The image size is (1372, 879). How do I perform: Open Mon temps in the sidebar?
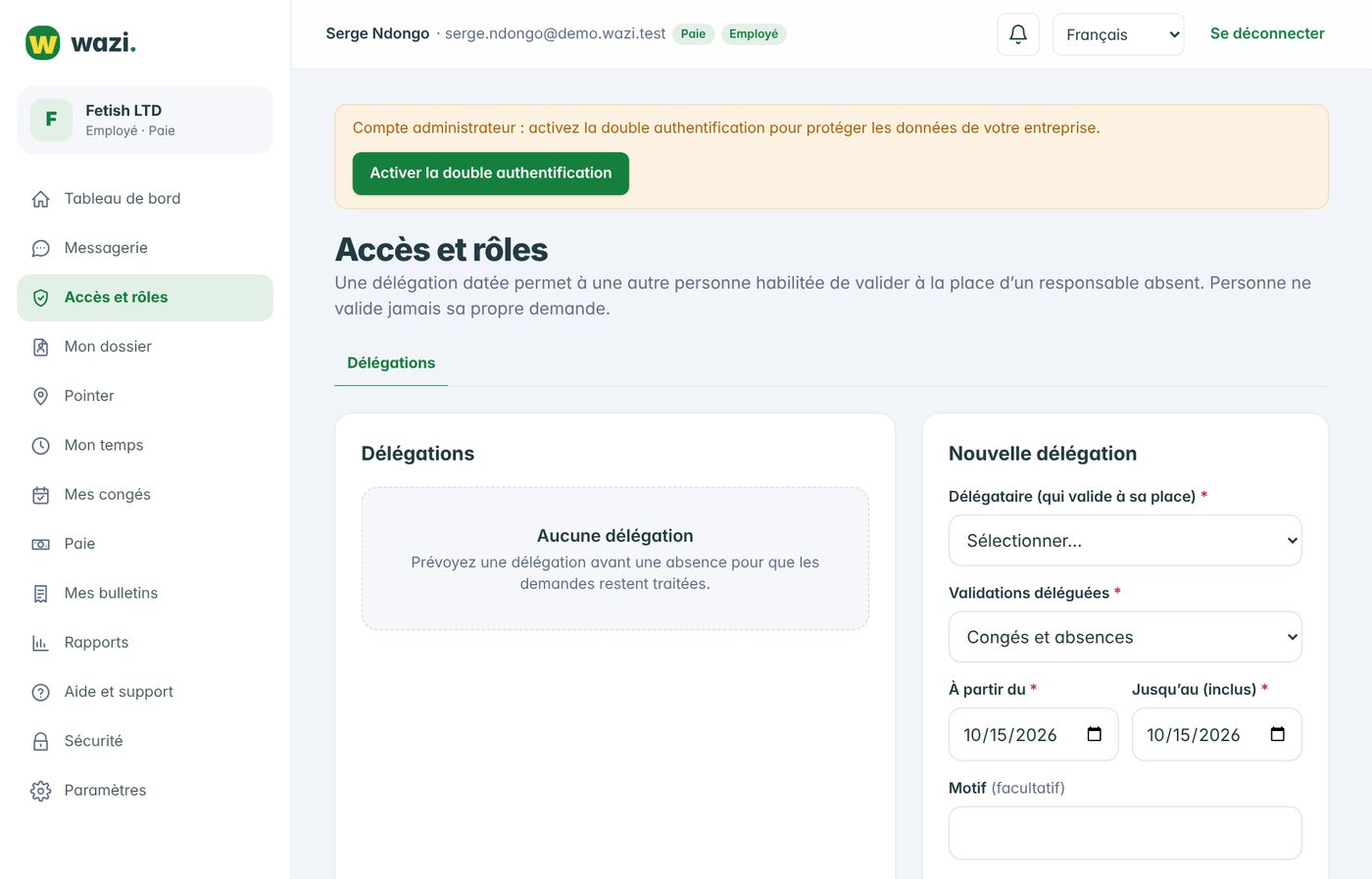coord(145,445)
